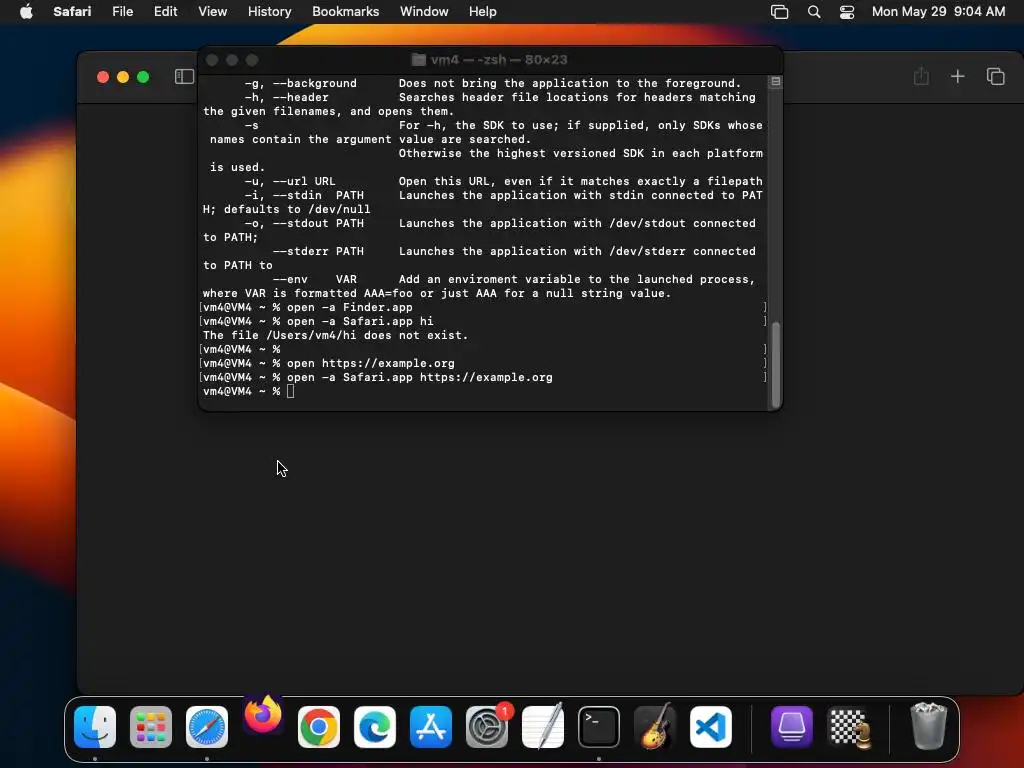Open Launchpad from the Dock
This screenshot has width=1024, height=768.
[x=151, y=727]
